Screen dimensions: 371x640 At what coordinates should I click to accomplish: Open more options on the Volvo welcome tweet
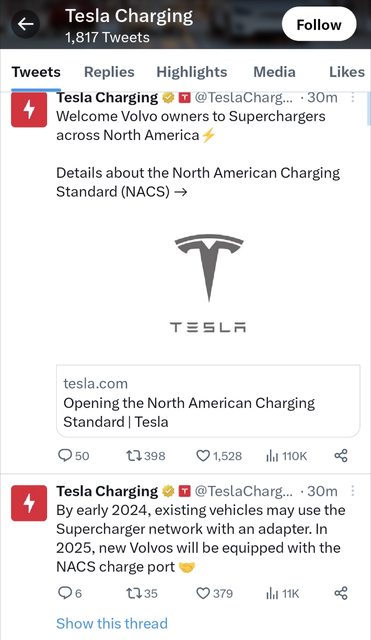pyautogui.click(x=353, y=98)
